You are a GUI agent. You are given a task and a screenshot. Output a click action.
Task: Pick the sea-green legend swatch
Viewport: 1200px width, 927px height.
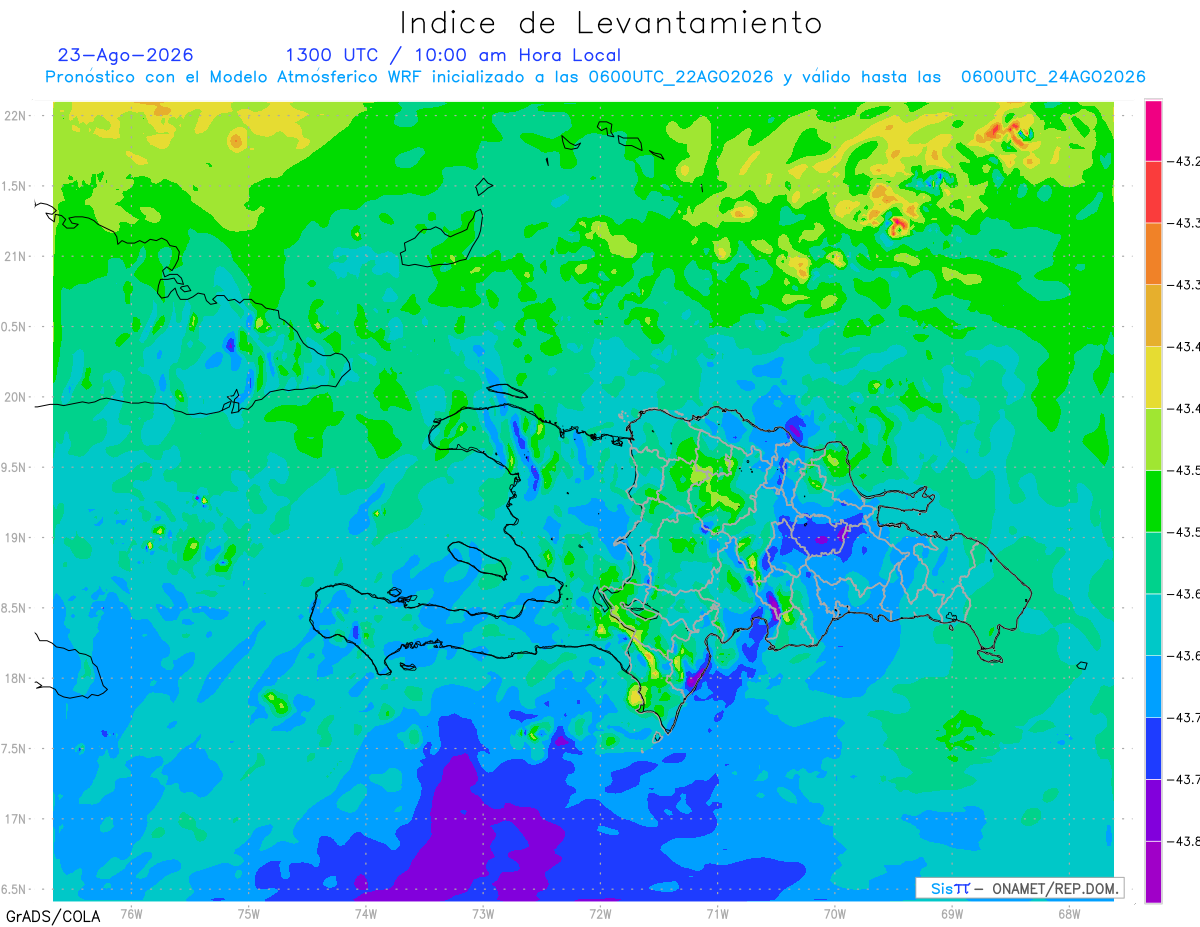(1153, 563)
